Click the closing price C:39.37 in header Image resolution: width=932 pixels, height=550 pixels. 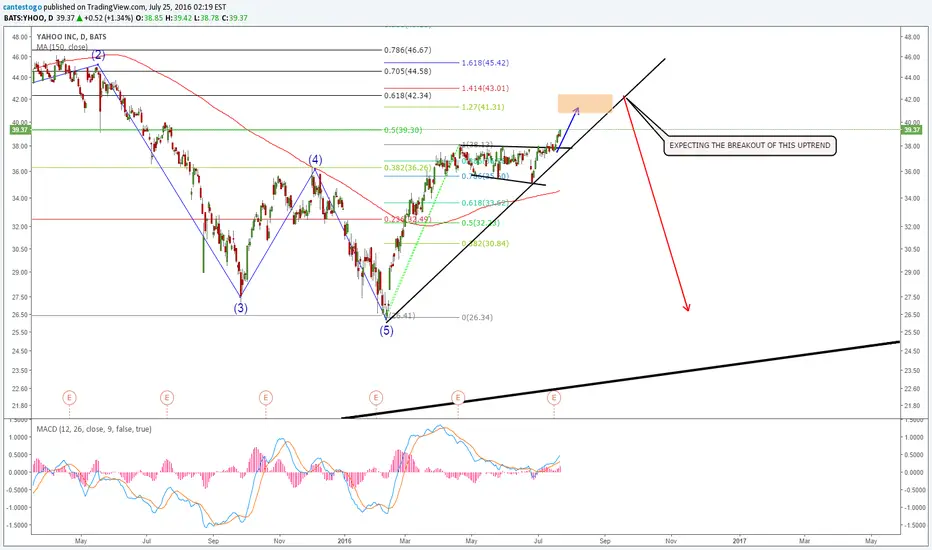pyautogui.click(x=235, y=18)
